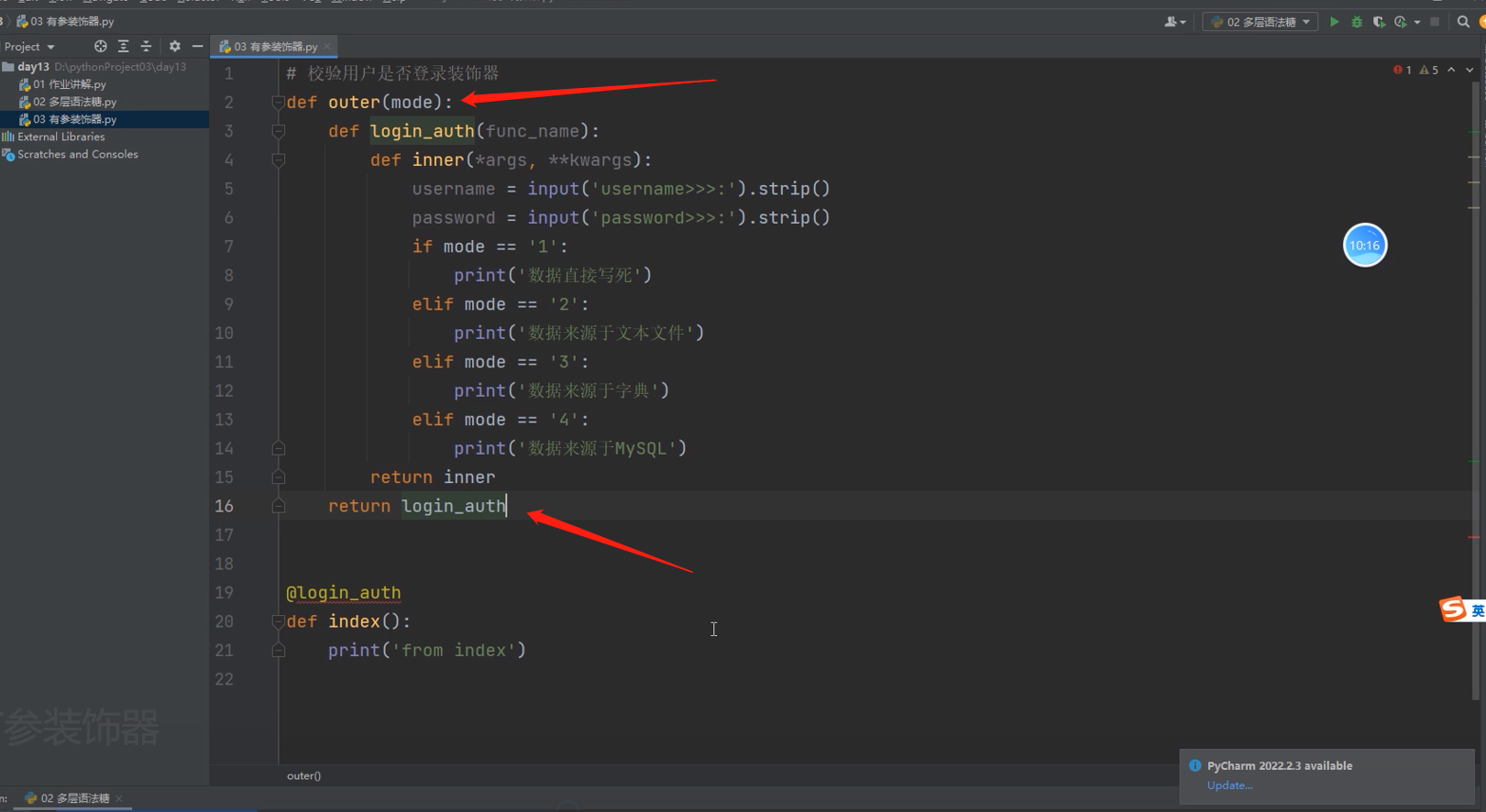The image size is (1486, 812).
Task: Click the fold end marker on line 16
Action: click(x=279, y=506)
